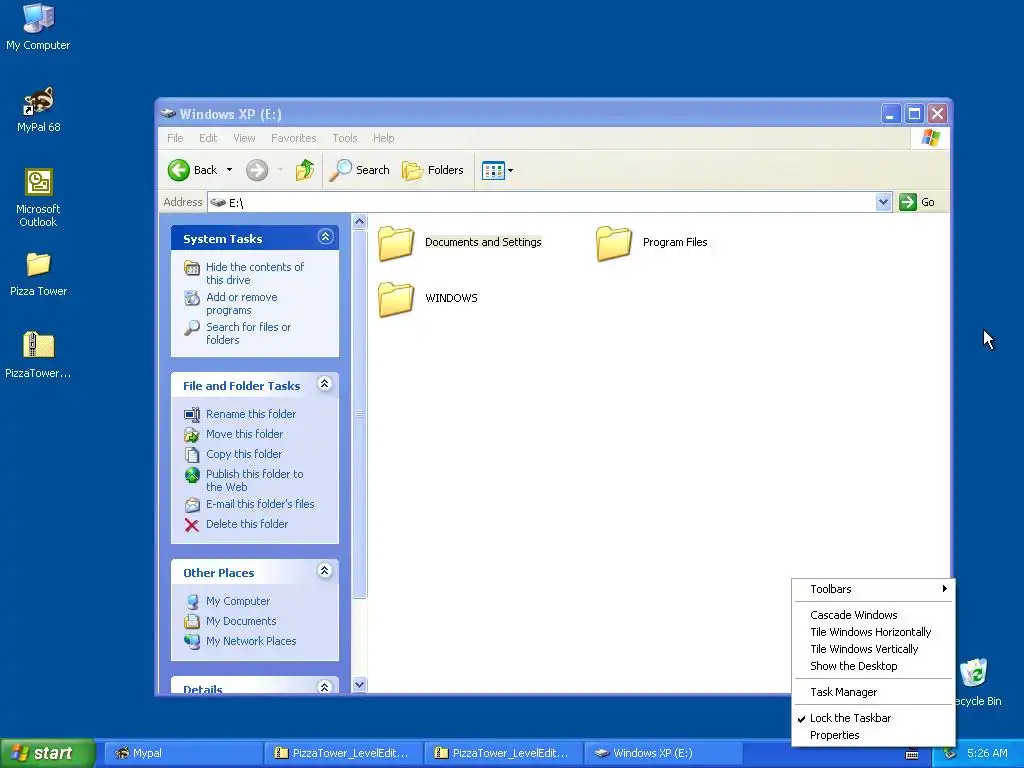Click the Start button
Viewport: 1024px width, 768px height.
point(48,753)
